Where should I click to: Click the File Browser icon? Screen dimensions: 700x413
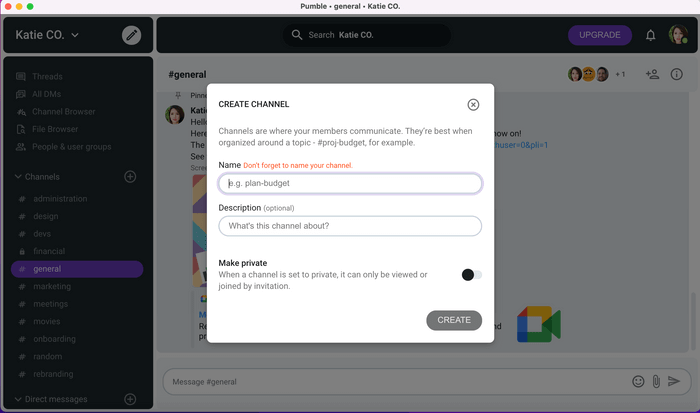click(21, 129)
